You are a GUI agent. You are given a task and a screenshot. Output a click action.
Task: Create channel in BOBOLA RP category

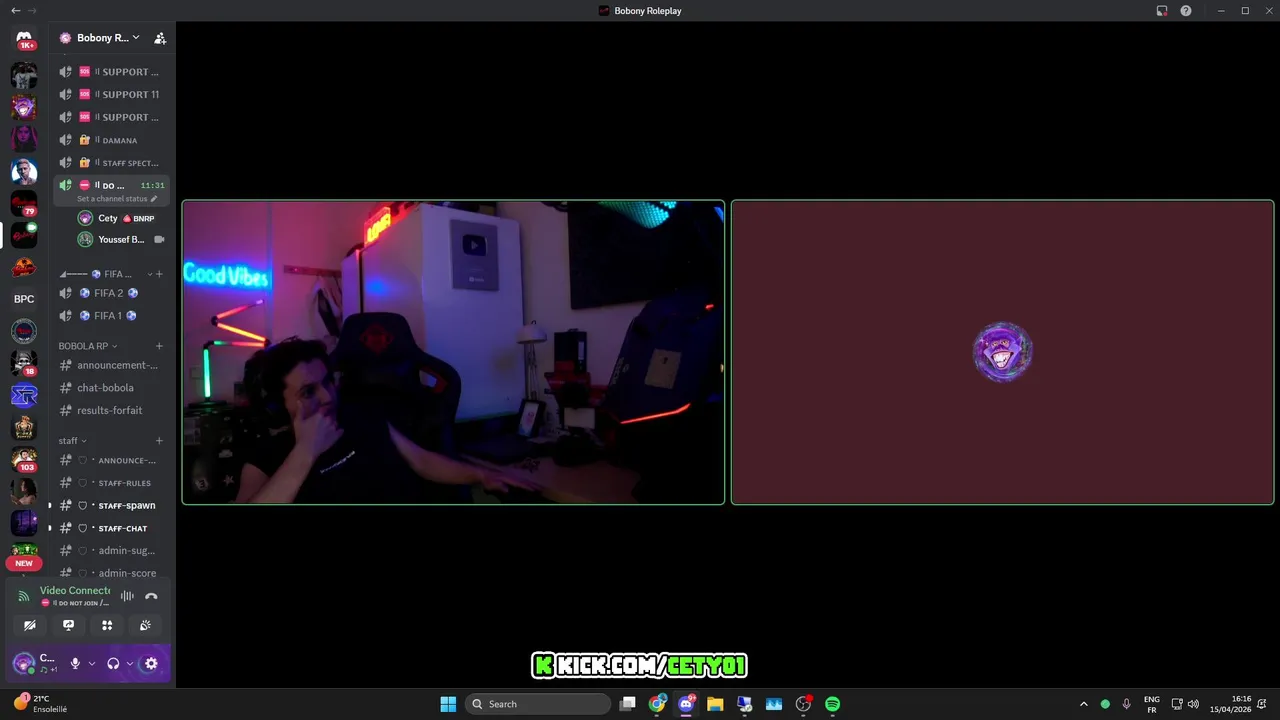tap(159, 346)
